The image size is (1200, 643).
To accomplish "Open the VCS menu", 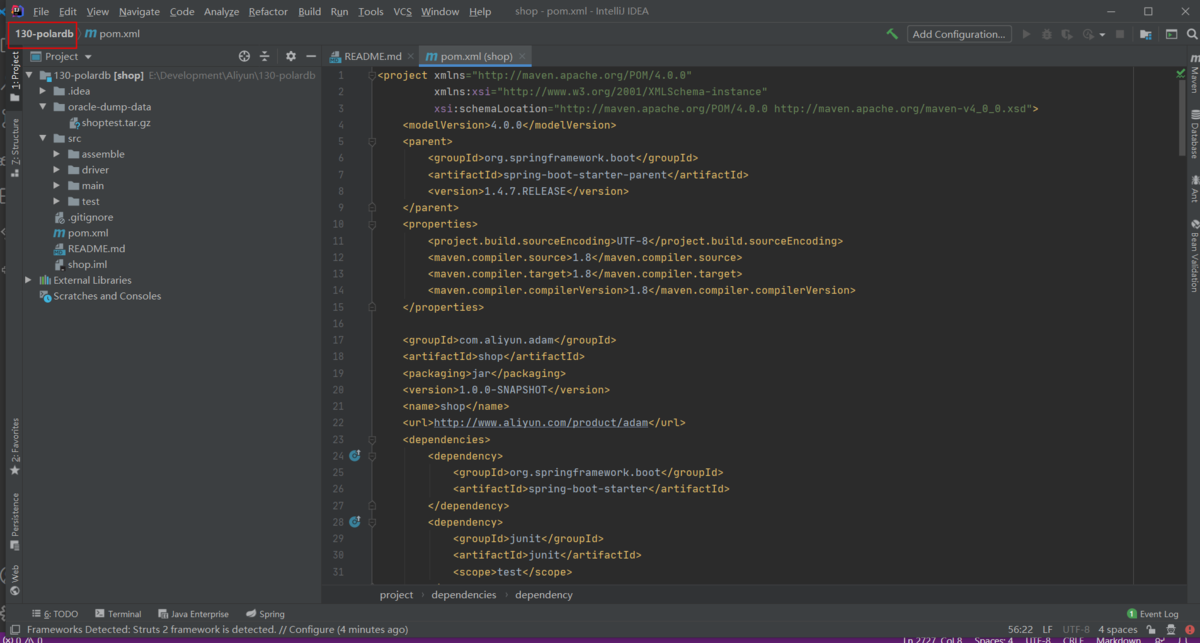I will tap(402, 11).
